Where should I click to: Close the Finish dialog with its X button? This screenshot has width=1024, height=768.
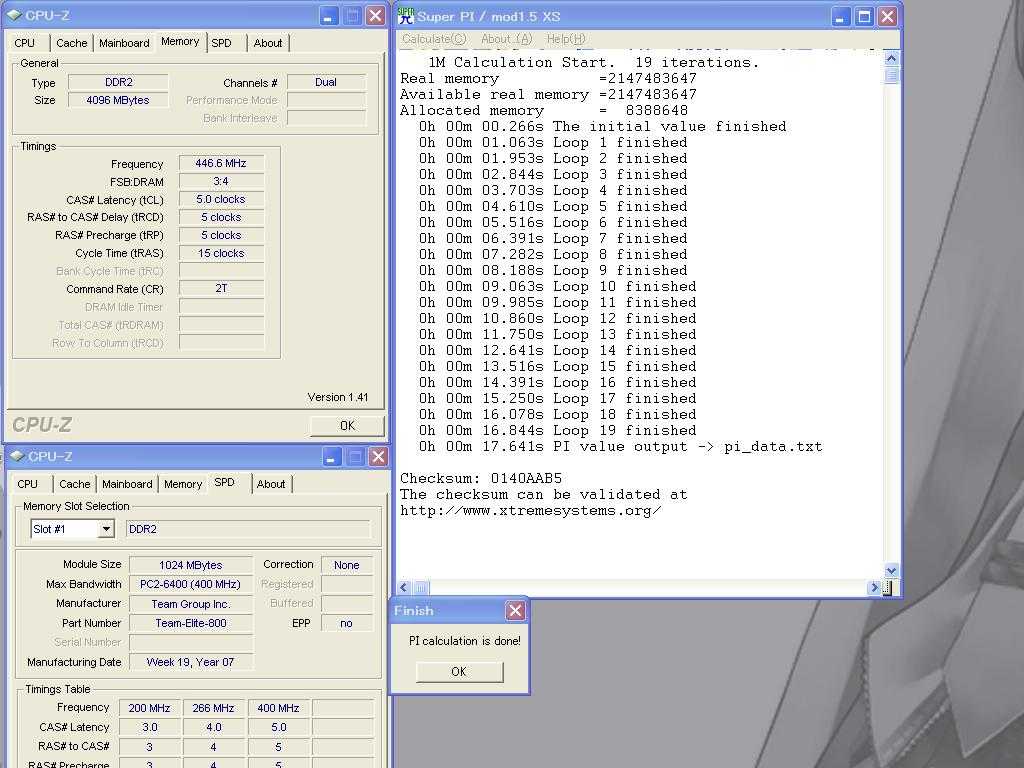tap(515, 611)
